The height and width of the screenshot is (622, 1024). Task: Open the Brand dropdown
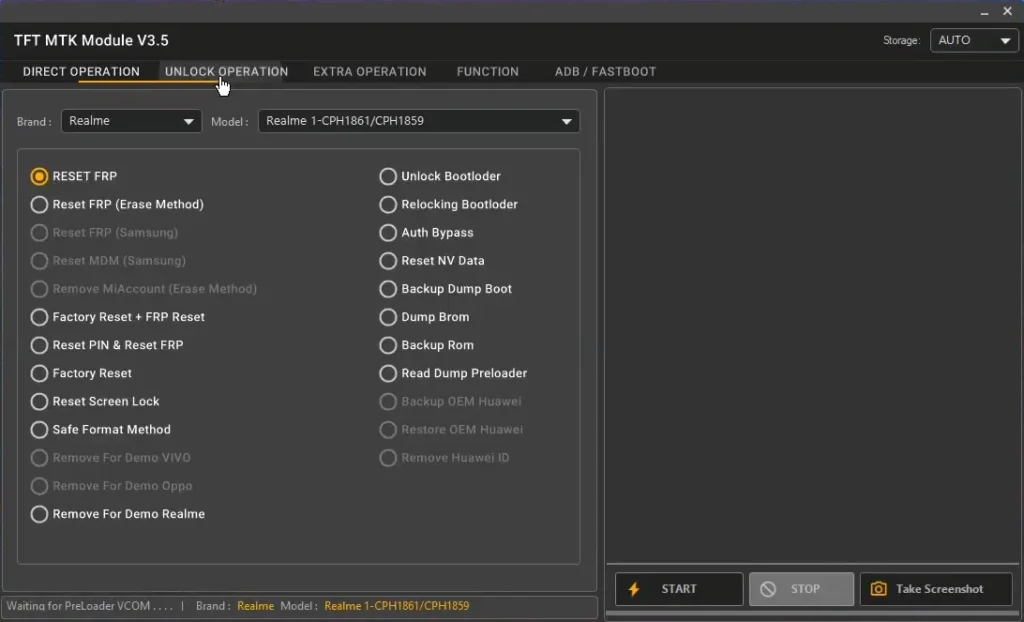pyautogui.click(x=130, y=121)
